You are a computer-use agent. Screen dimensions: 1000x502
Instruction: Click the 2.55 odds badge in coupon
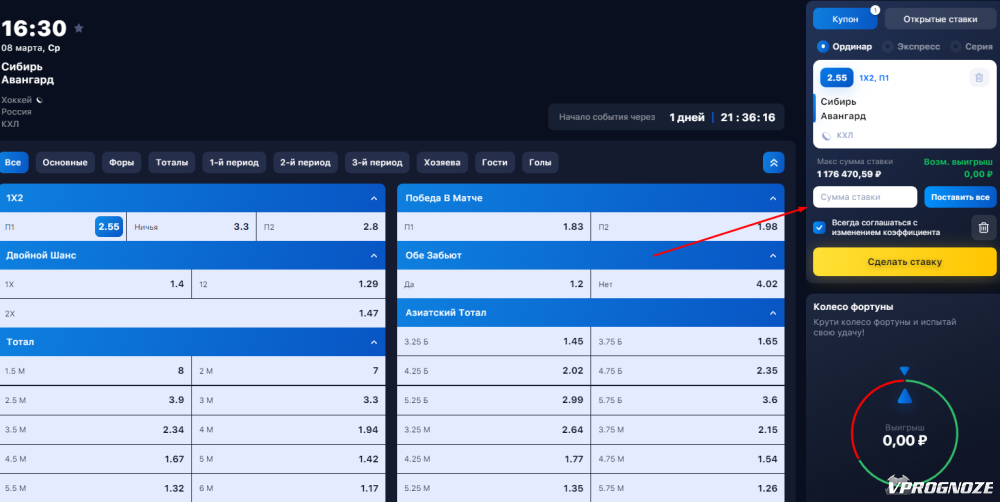point(837,78)
